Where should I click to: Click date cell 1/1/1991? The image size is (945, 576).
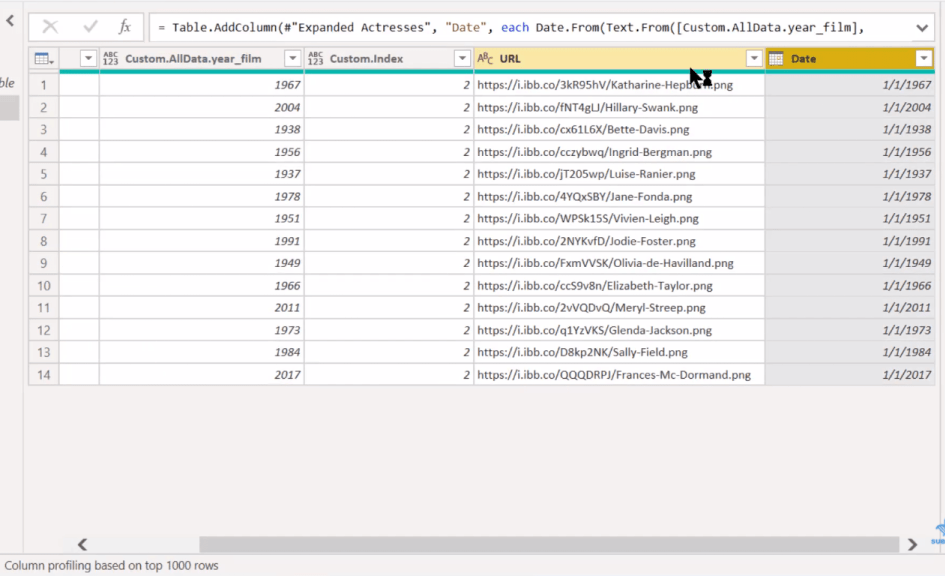click(x=850, y=241)
